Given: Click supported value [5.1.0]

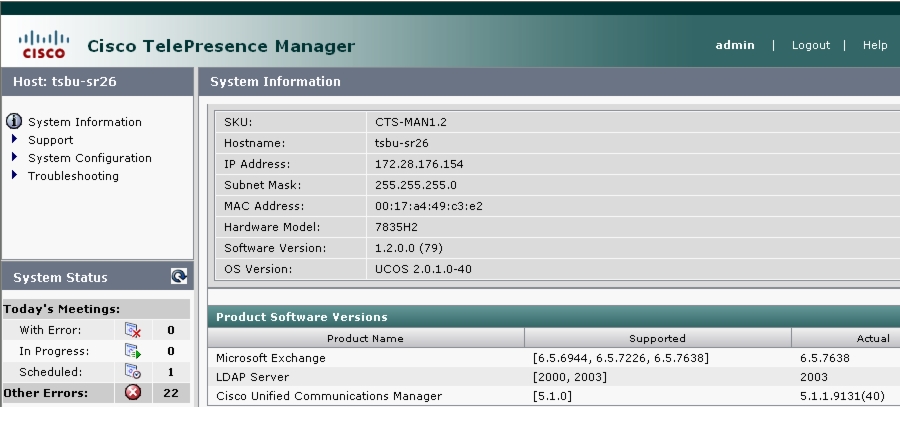Looking at the screenshot, I should click(x=552, y=396).
